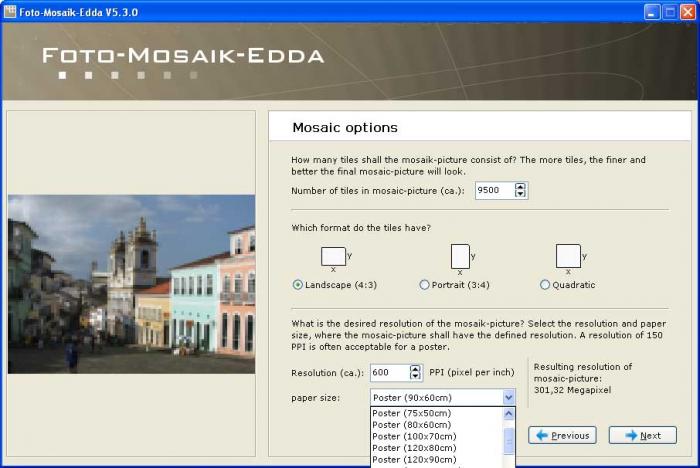The width and height of the screenshot is (700, 468).
Task: Click the source photo preview of colorful buildings
Action: tap(131, 284)
